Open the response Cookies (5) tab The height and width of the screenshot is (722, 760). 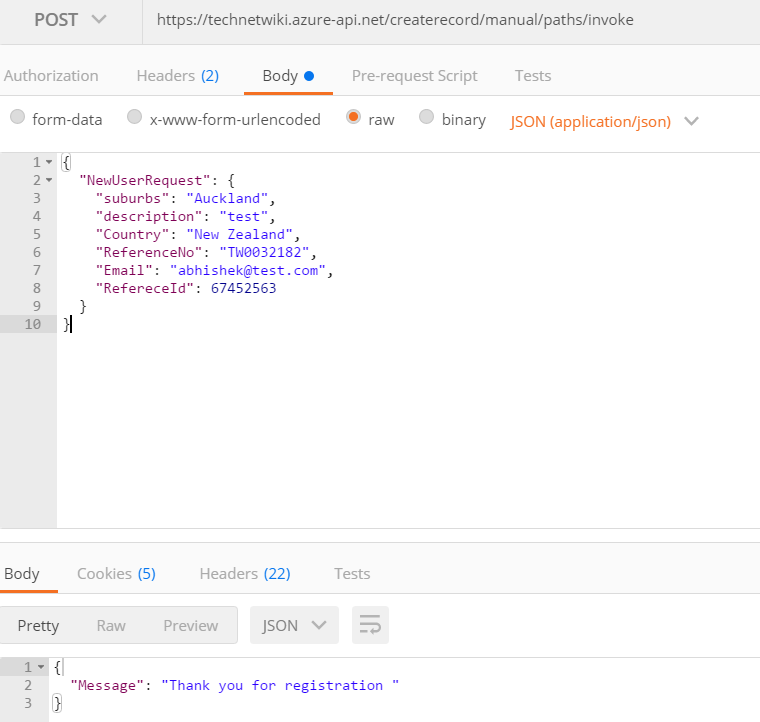click(116, 574)
